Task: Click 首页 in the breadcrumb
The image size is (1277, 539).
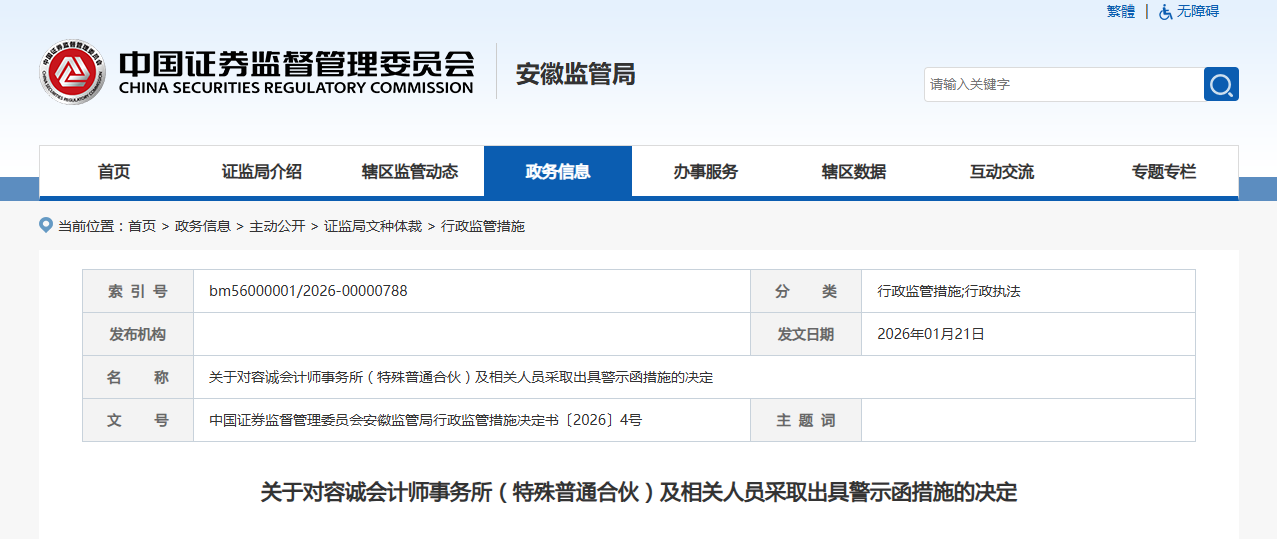Action: [142, 226]
